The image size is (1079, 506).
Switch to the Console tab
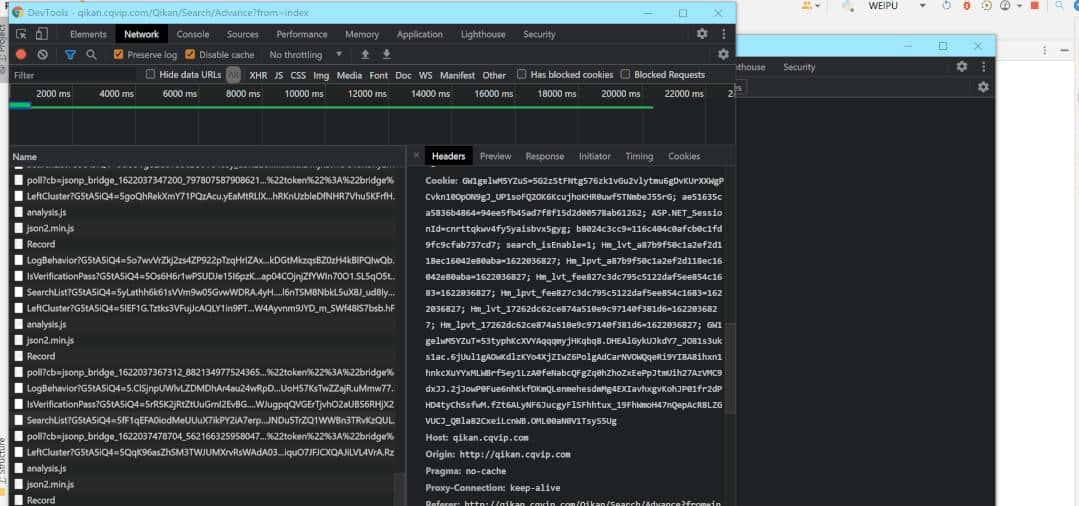click(193, 34)
